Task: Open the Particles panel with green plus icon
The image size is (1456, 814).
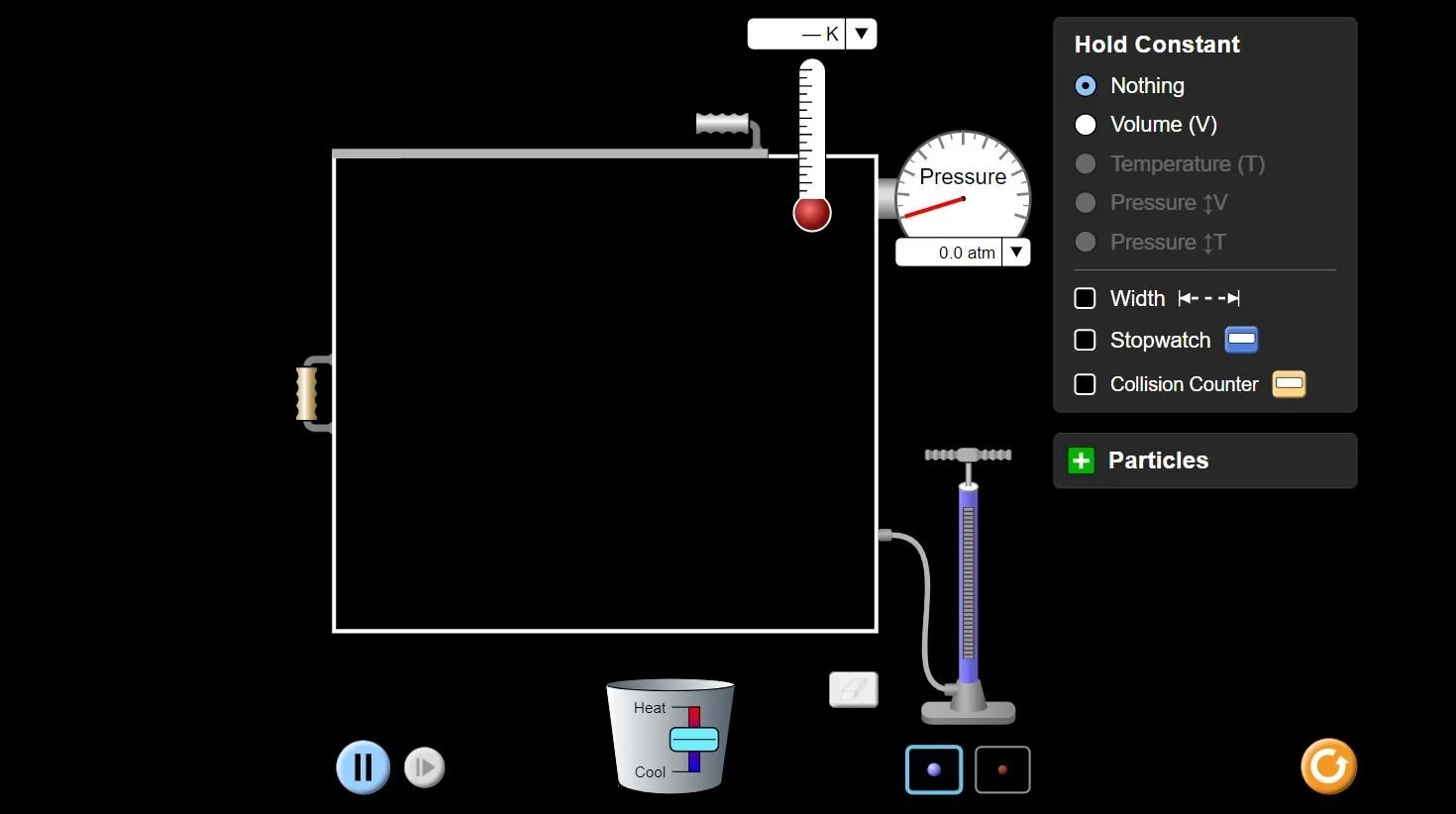Action: pyautogui.click(x=1081, y=460)
